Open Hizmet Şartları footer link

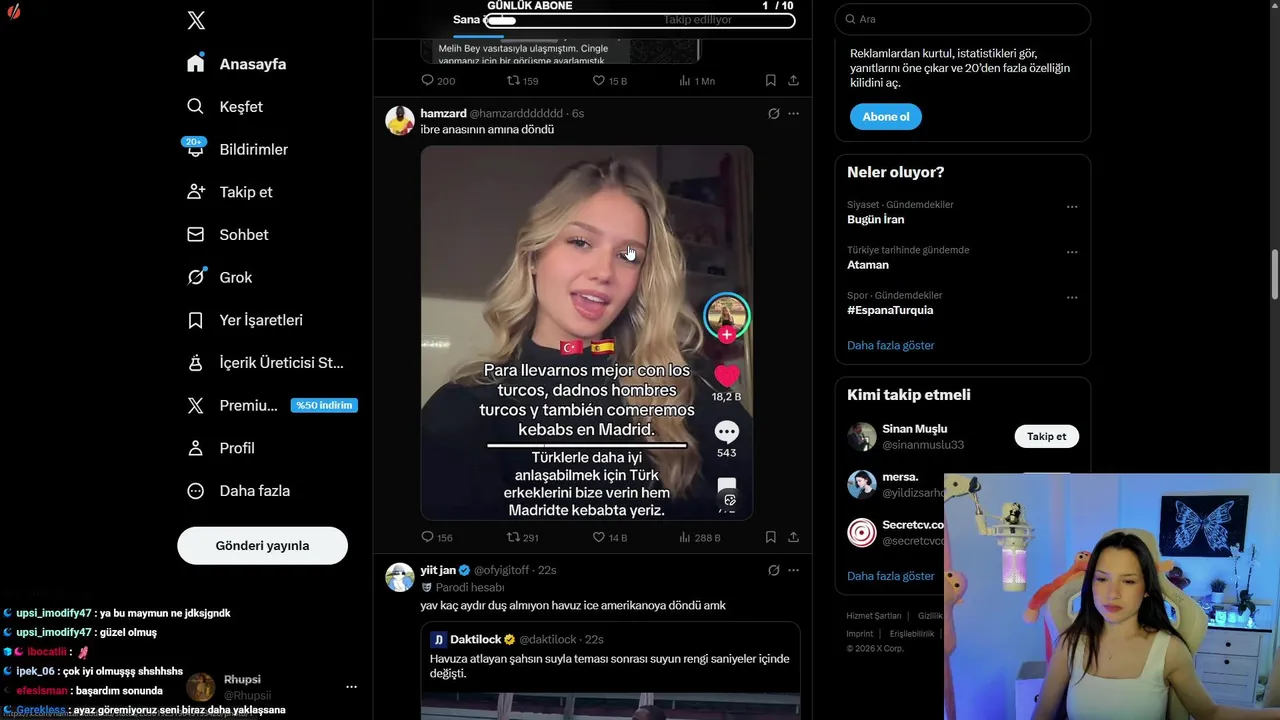click(874, 616)
